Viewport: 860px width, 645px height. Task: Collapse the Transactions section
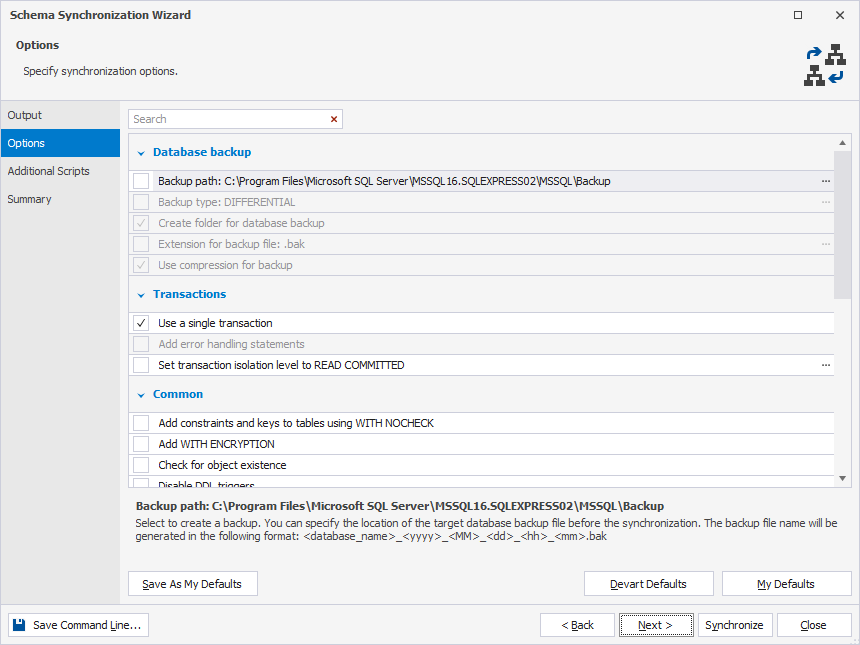click(x=140, y=293)
